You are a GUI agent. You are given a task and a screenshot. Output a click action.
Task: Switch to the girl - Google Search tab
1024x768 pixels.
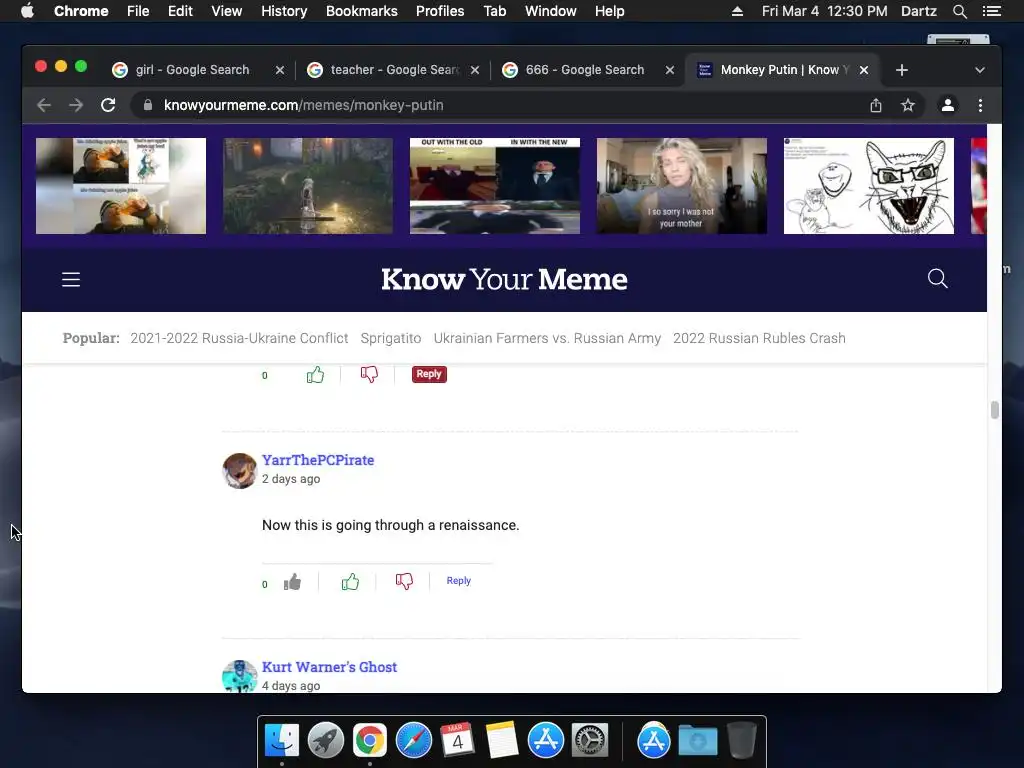[x=192, y=70]
